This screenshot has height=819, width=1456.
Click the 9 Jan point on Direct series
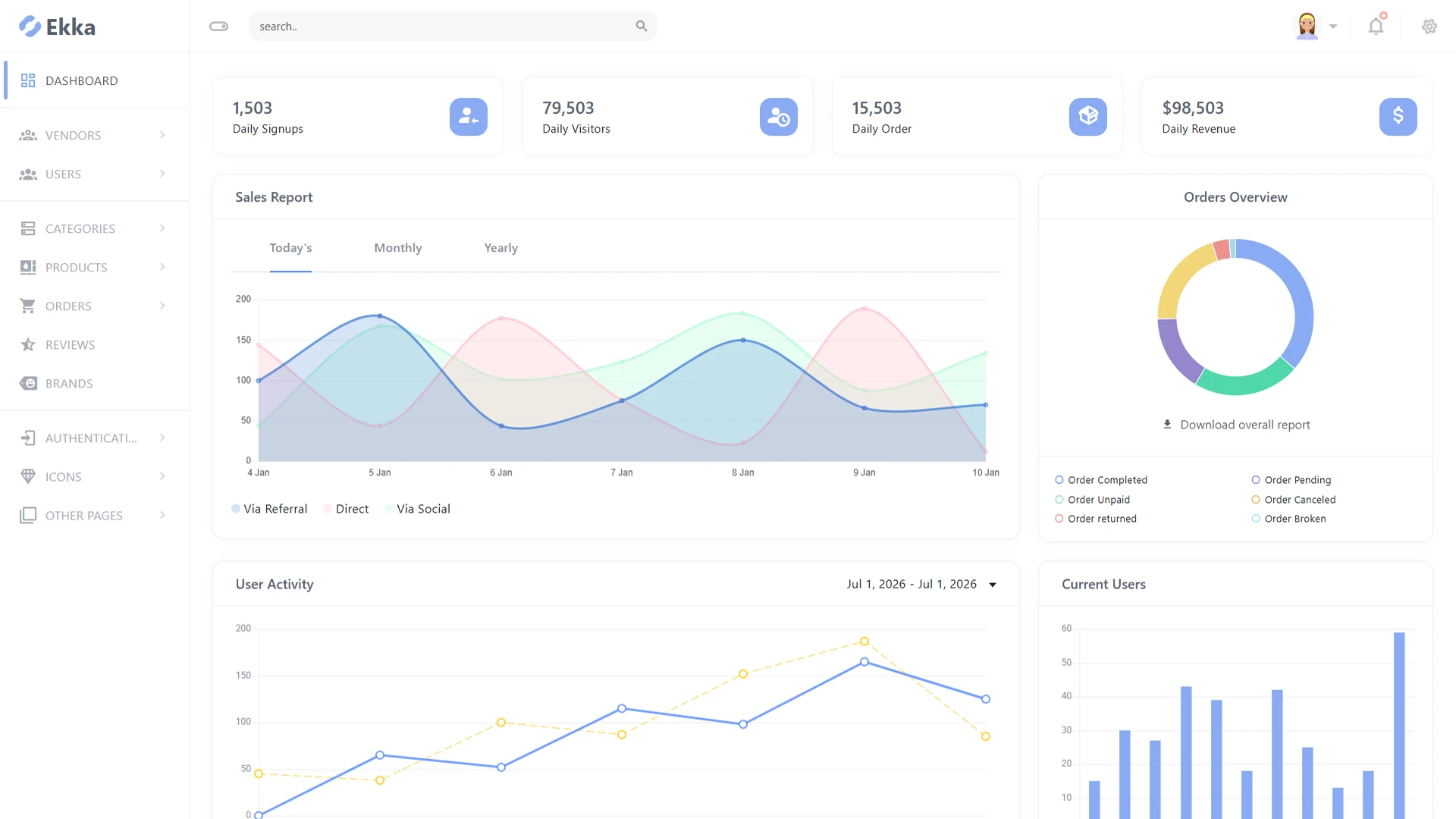[864, 309]
